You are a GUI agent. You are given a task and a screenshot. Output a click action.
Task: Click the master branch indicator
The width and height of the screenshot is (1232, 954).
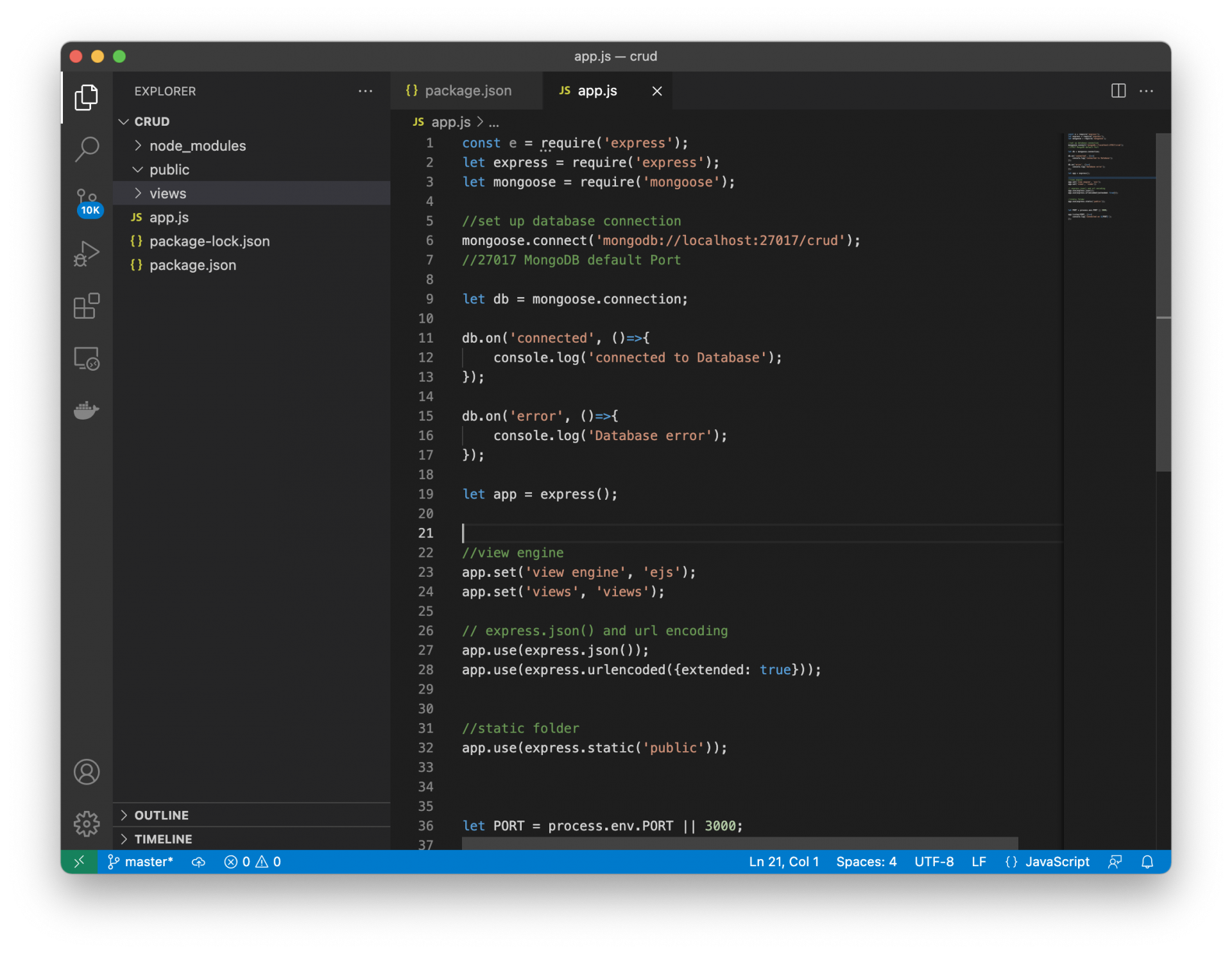tap(140, 862)
